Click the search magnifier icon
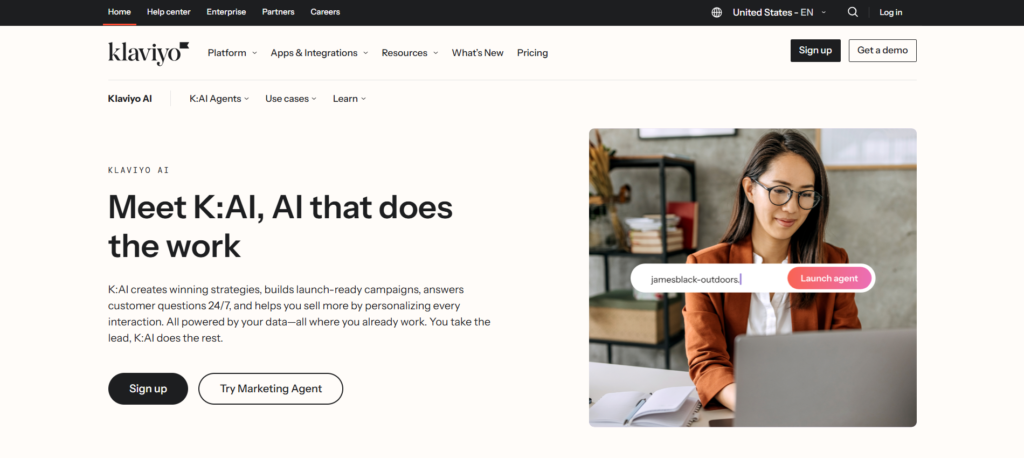This screenshot has width=1024, height=458. click(x=852, y=12)
